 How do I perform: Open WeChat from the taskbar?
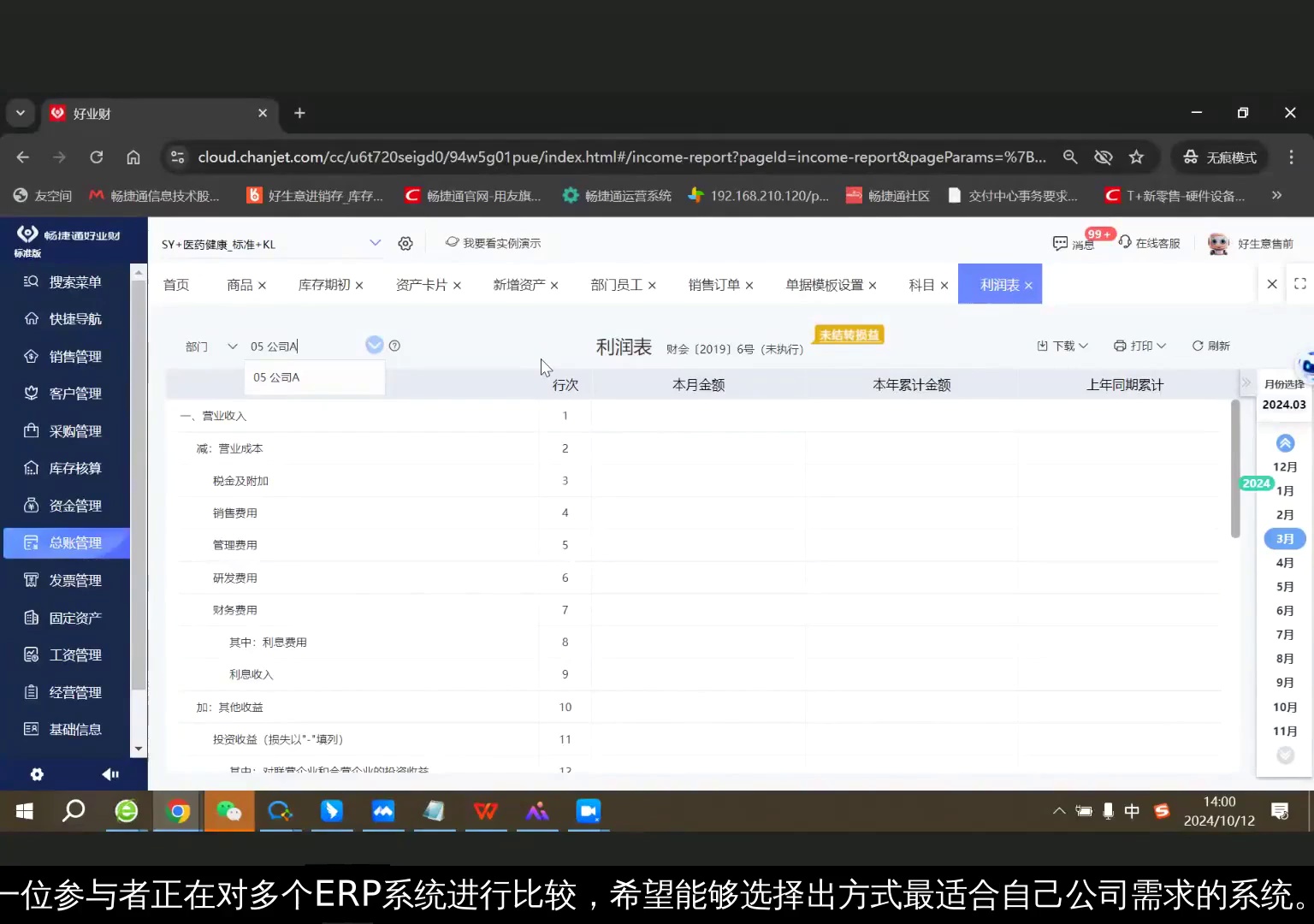pos(228,811)
